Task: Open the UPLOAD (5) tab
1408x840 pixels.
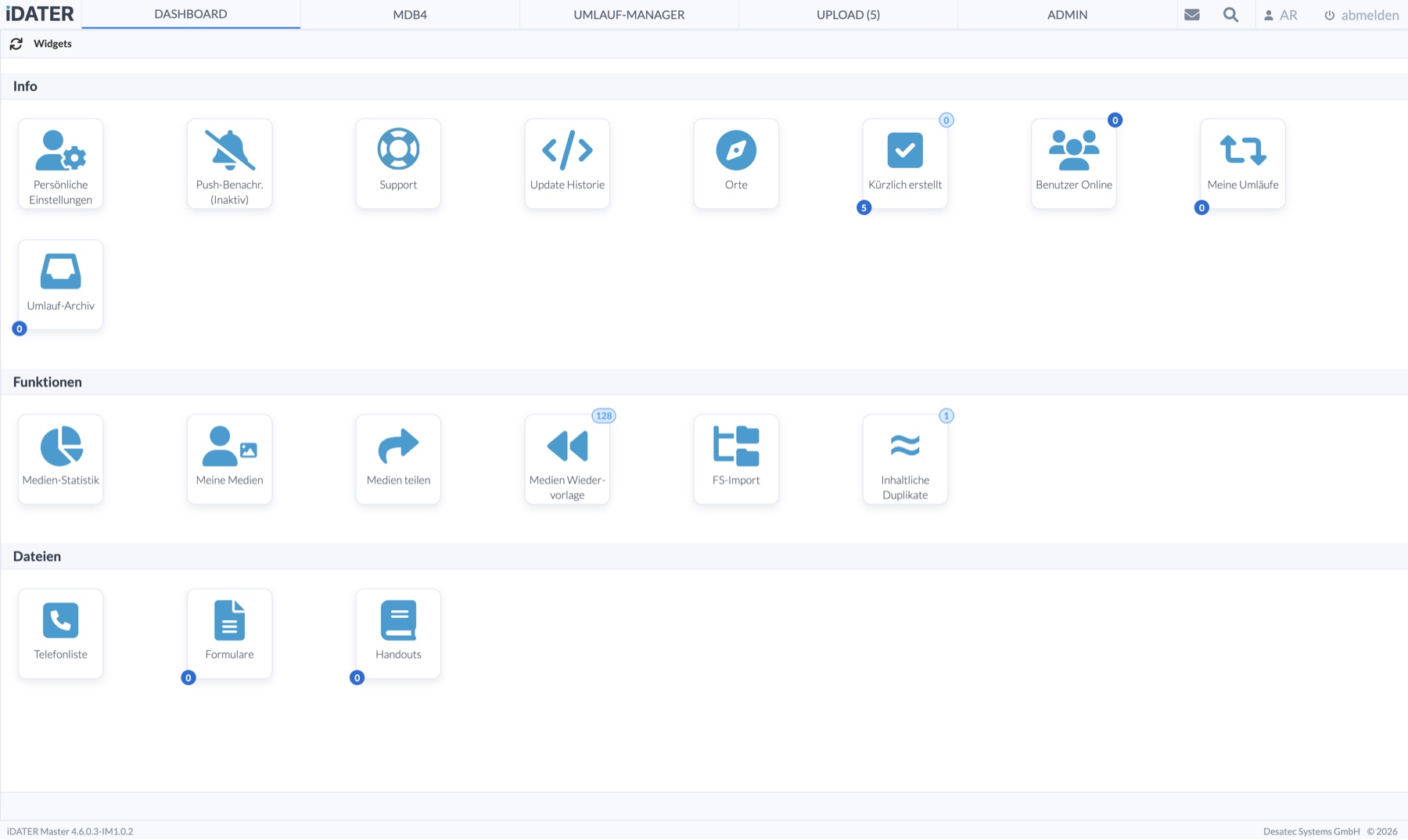Action: coord(848,14)
